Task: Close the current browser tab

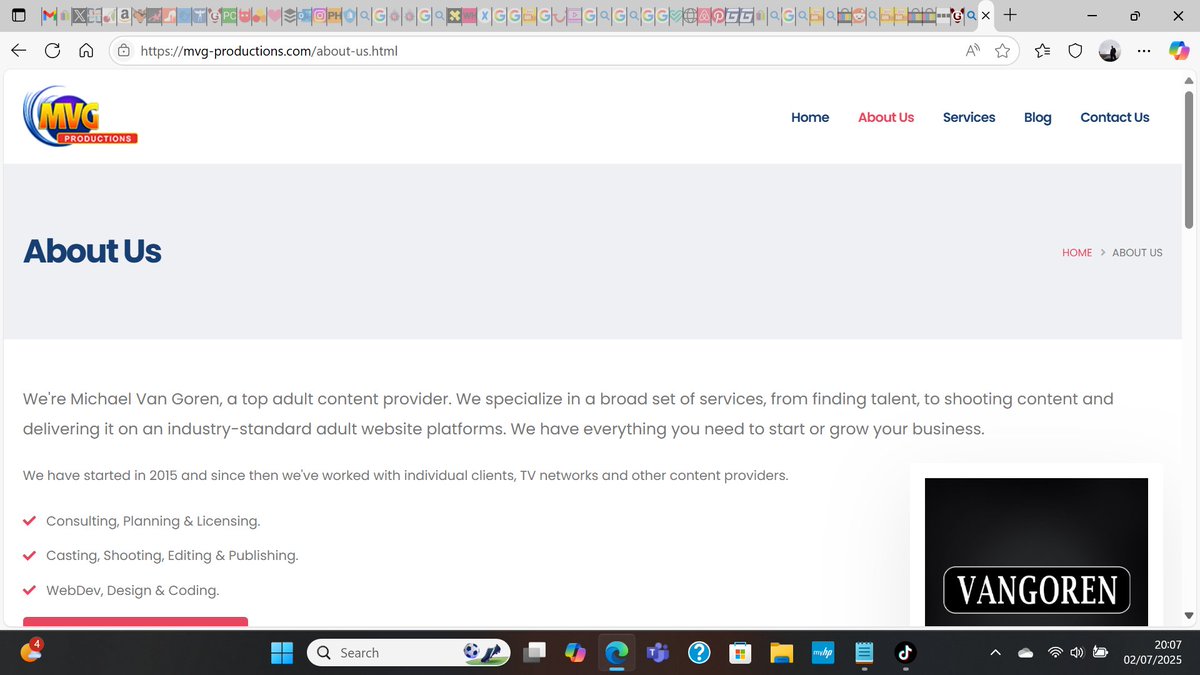Action: tap(986, 16)
